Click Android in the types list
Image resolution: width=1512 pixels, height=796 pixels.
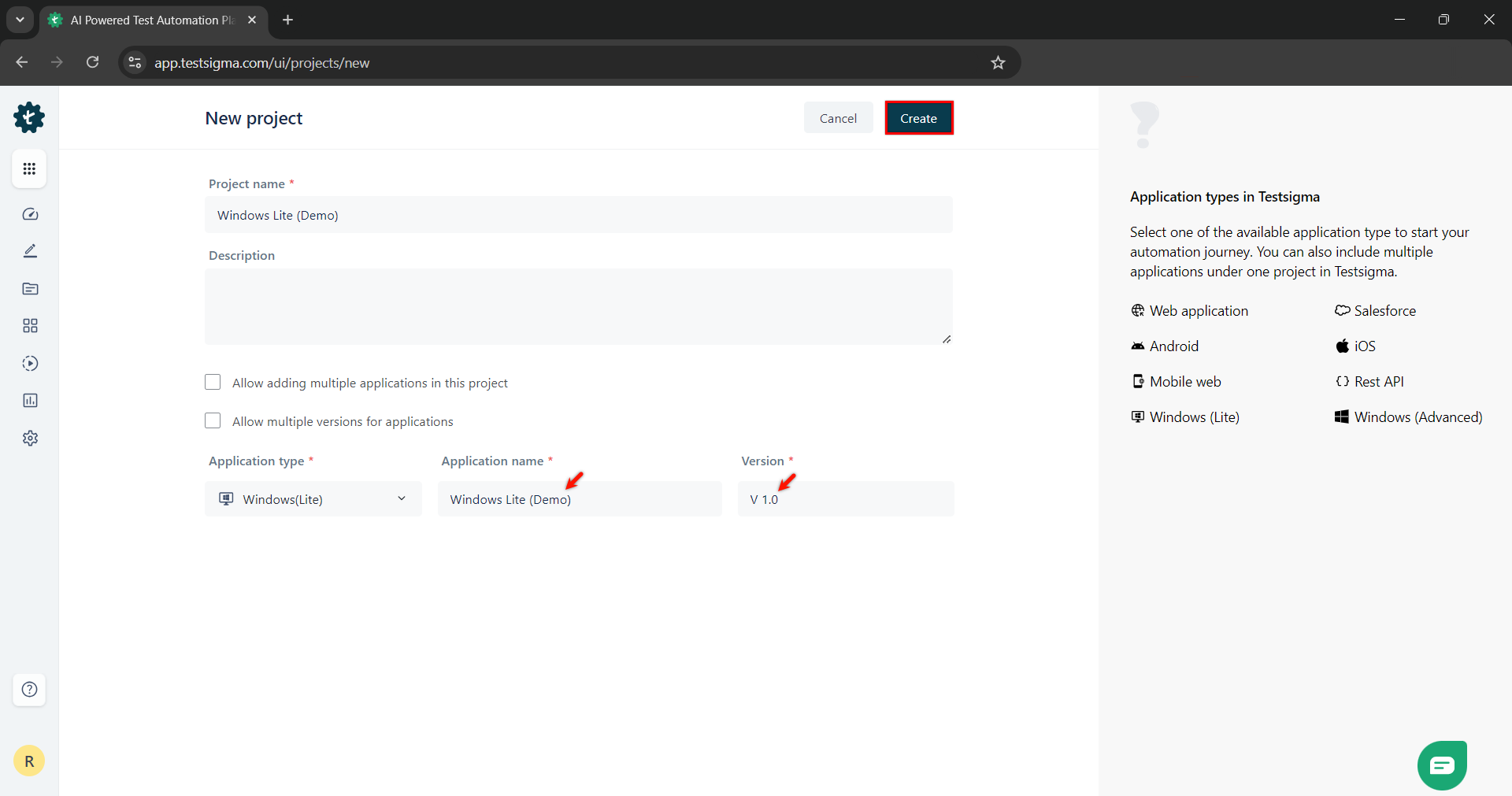pos(1165,346)
